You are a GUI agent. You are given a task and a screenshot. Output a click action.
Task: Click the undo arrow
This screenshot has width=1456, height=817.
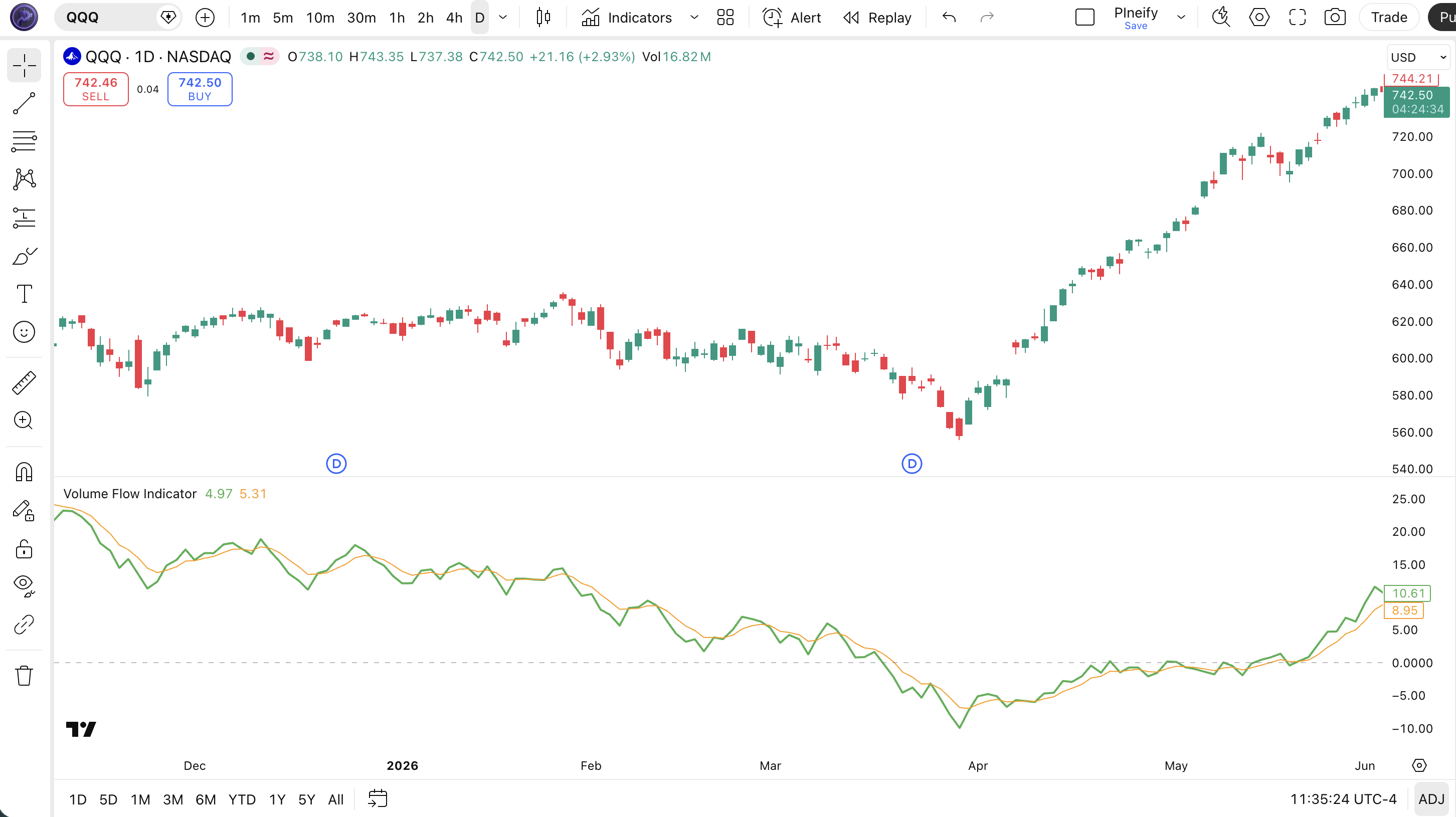click(x=949, y=18)
